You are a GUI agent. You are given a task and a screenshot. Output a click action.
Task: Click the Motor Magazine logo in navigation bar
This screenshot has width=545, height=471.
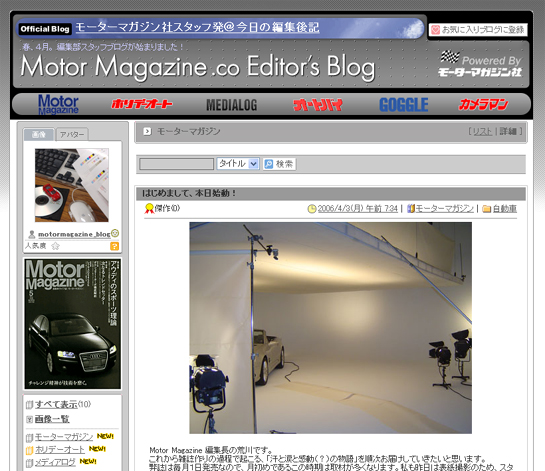(58, 104)
